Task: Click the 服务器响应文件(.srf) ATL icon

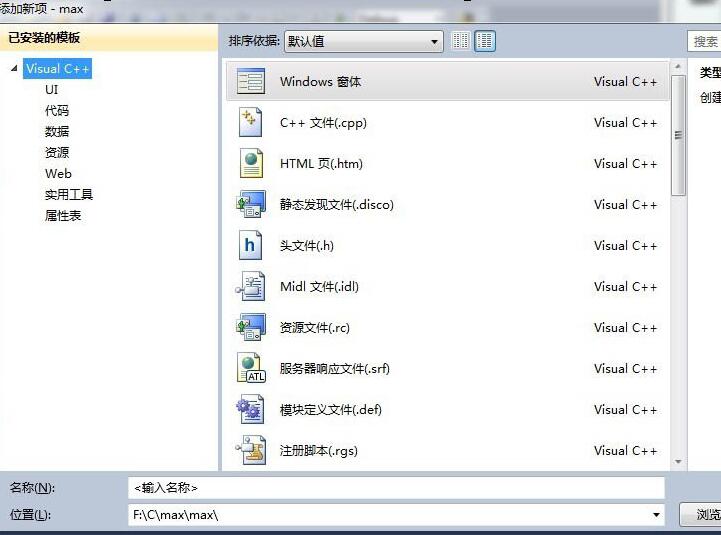Action: tap(251, 368)
